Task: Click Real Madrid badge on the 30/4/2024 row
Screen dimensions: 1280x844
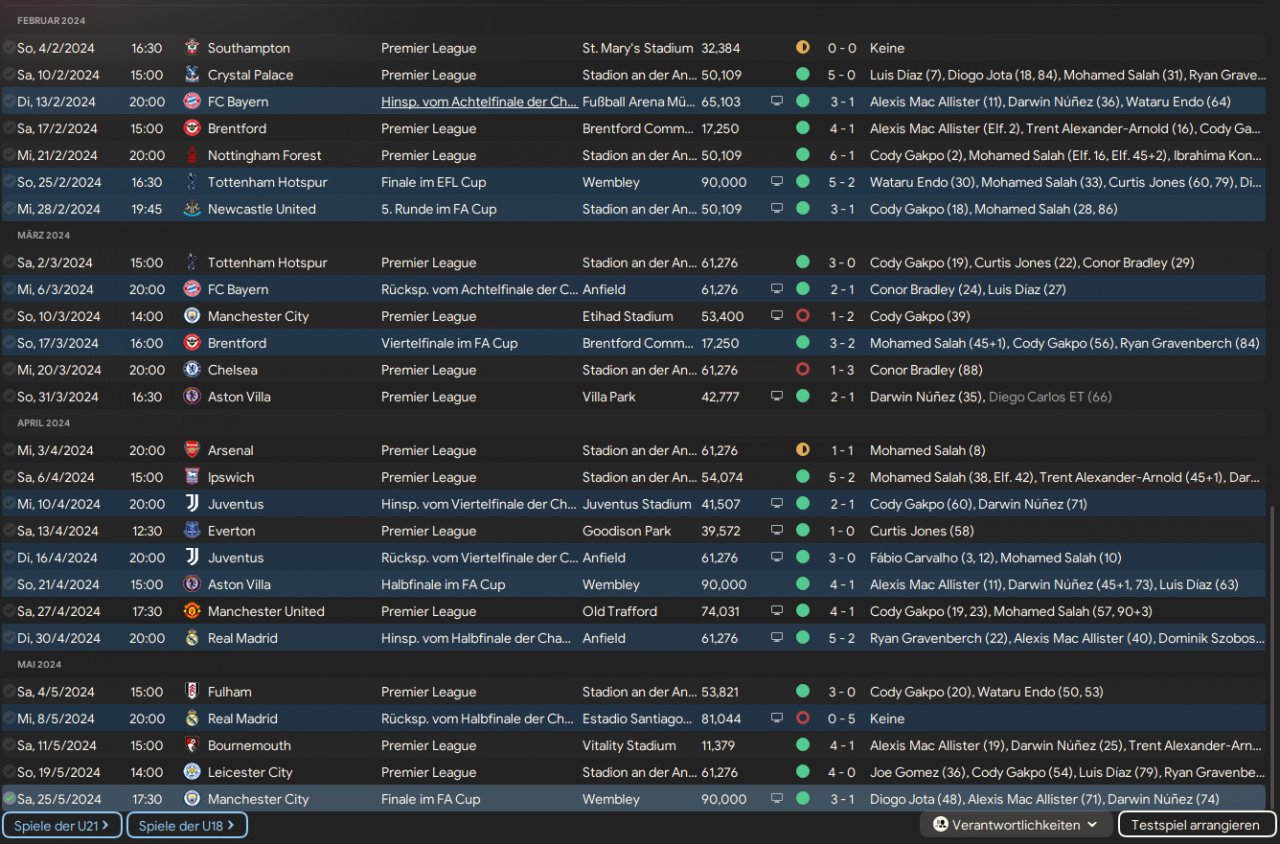Action: pos(192,638)
